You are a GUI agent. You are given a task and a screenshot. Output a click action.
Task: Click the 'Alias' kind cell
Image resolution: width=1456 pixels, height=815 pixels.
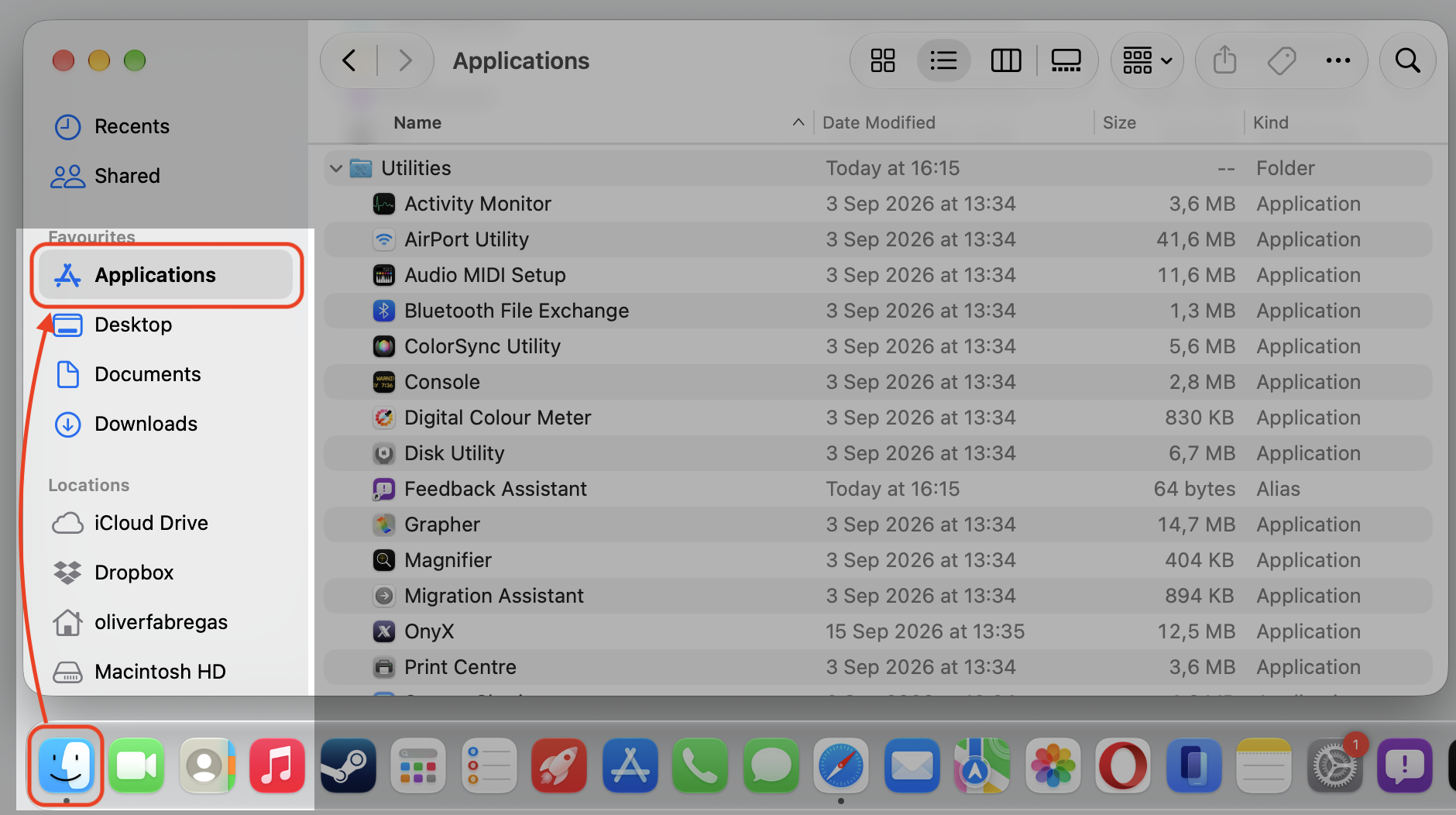[1278, 489]
